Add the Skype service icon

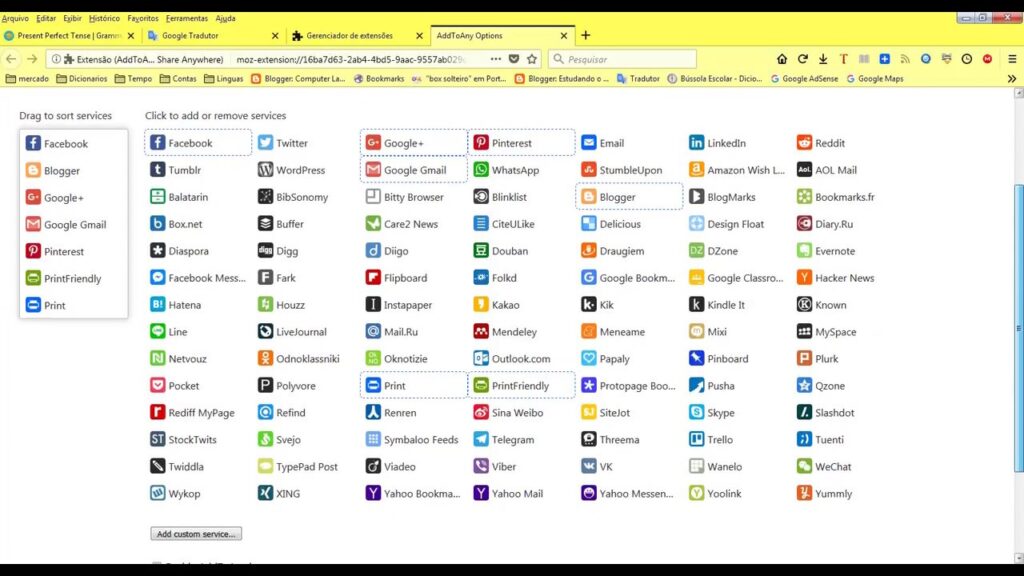(x=696, y=413)
